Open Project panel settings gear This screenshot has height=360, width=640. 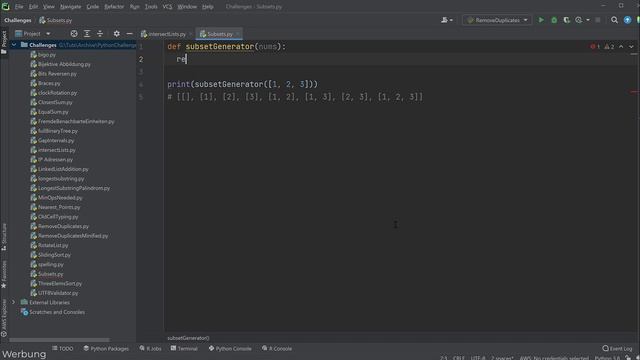117,34
